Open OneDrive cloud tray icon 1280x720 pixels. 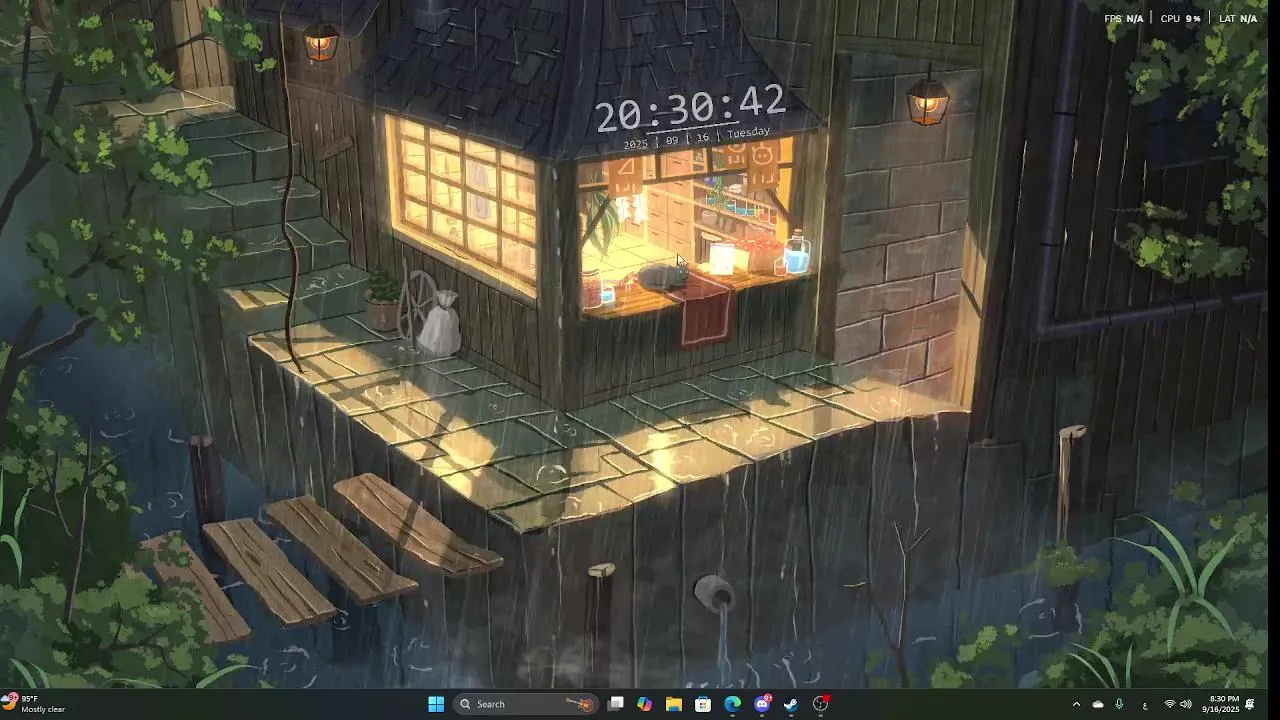[x=1098, y=704]
